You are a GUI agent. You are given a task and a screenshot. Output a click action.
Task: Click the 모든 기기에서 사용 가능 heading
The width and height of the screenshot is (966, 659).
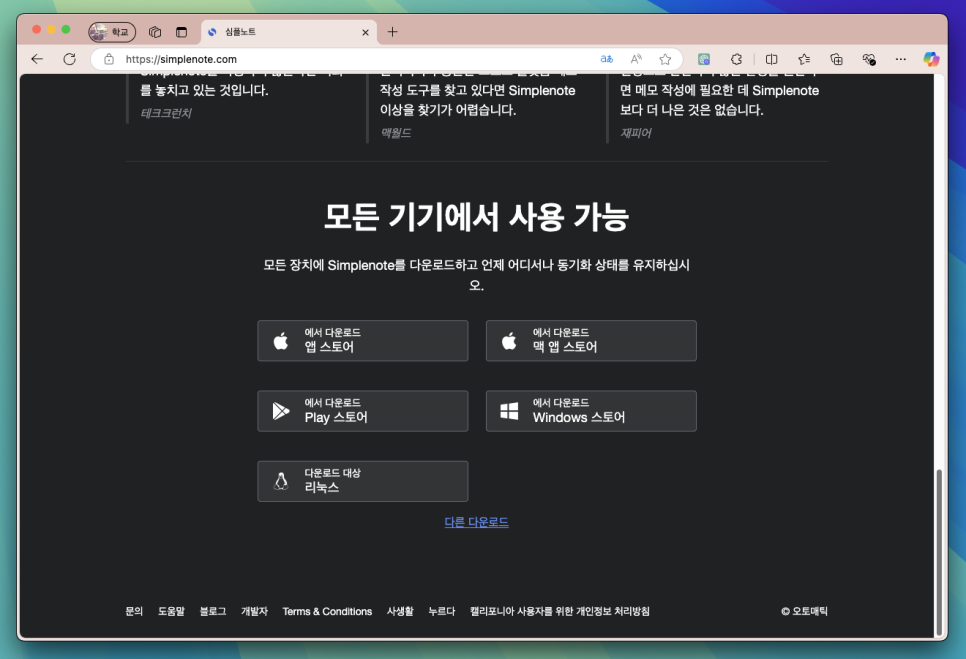[477, 217]
